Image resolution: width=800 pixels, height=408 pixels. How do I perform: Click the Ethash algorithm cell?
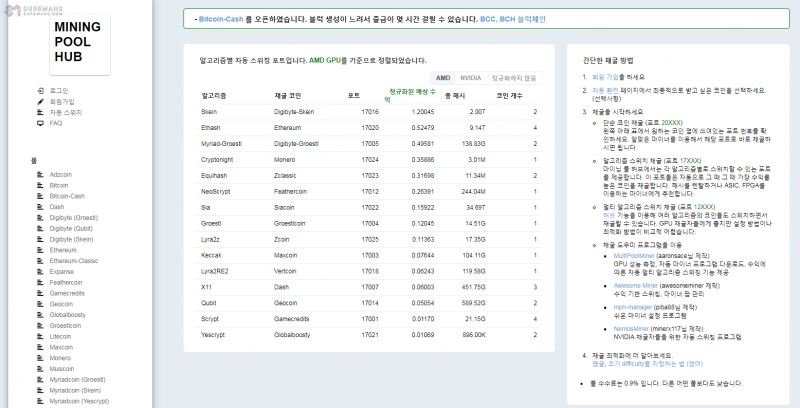pyautogui.click(x=211, y=128)
